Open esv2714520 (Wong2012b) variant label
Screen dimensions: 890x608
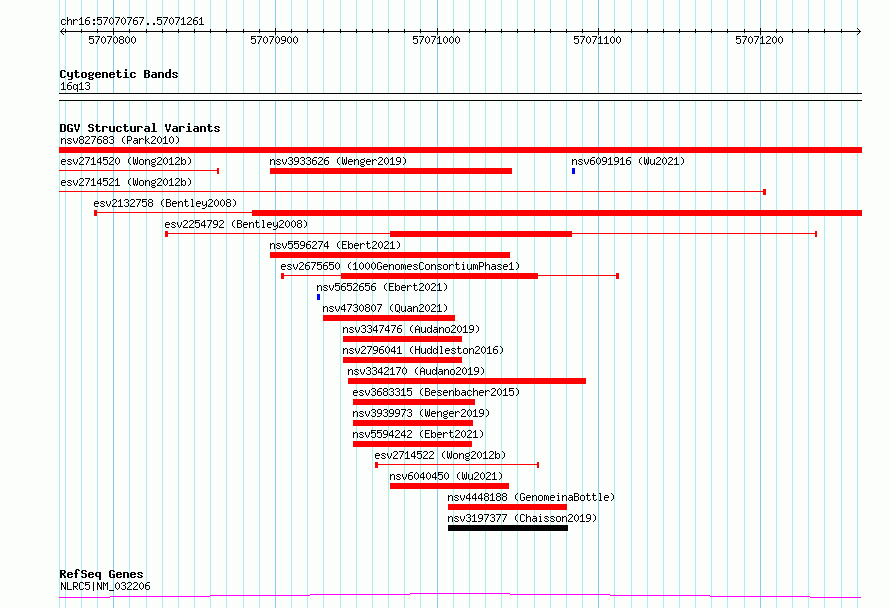[x=126, y=161]
